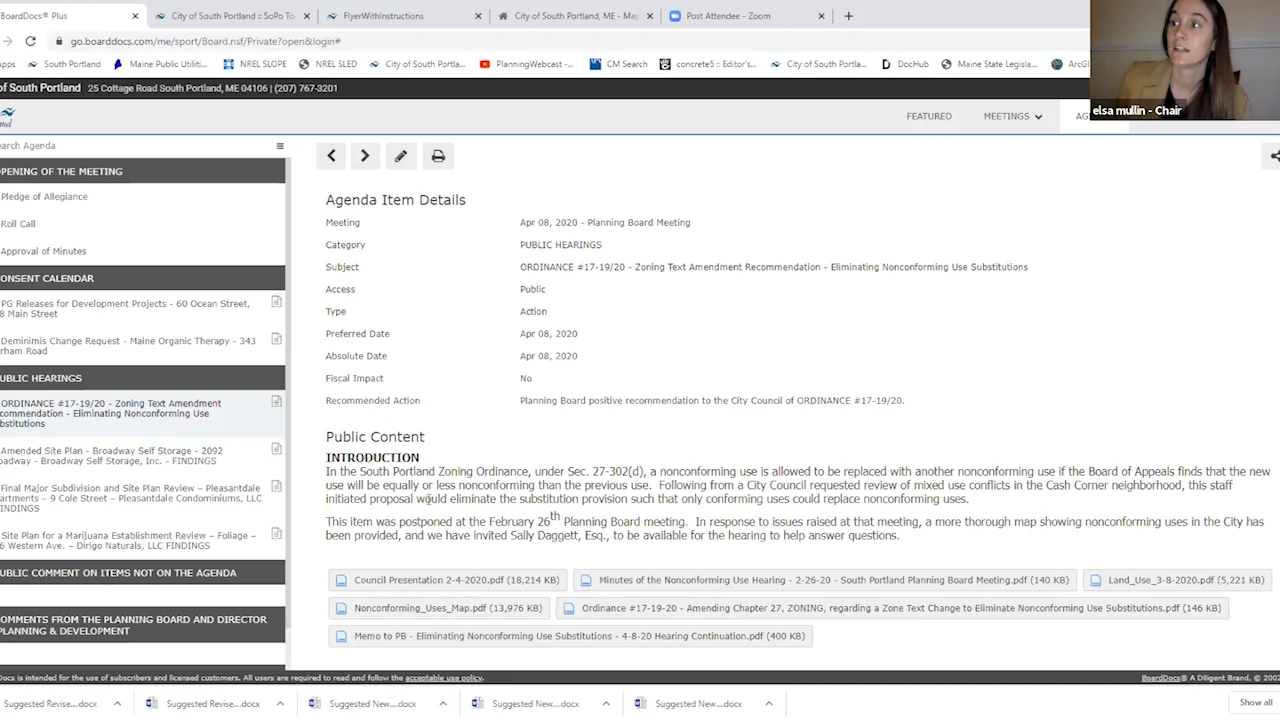Open Minutes of the Nonconforming Use Hearing pdf
This screenshot has height=720, width=1280.
pos(824,580)
